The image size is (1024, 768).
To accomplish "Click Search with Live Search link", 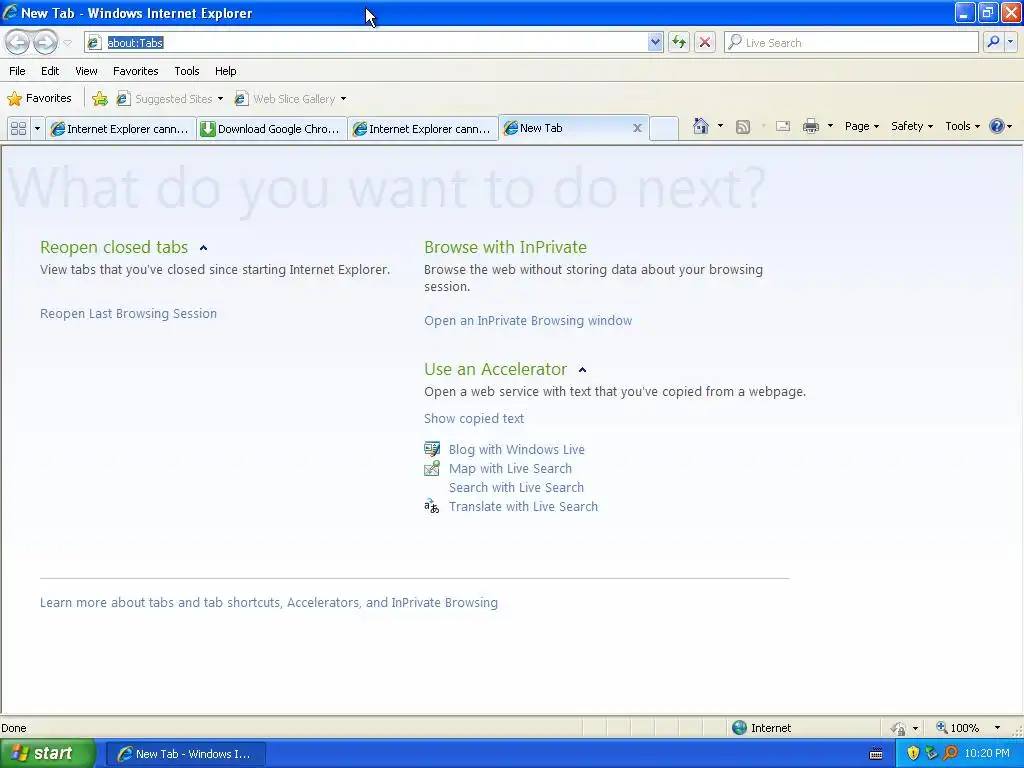I will tap(517, 487).
